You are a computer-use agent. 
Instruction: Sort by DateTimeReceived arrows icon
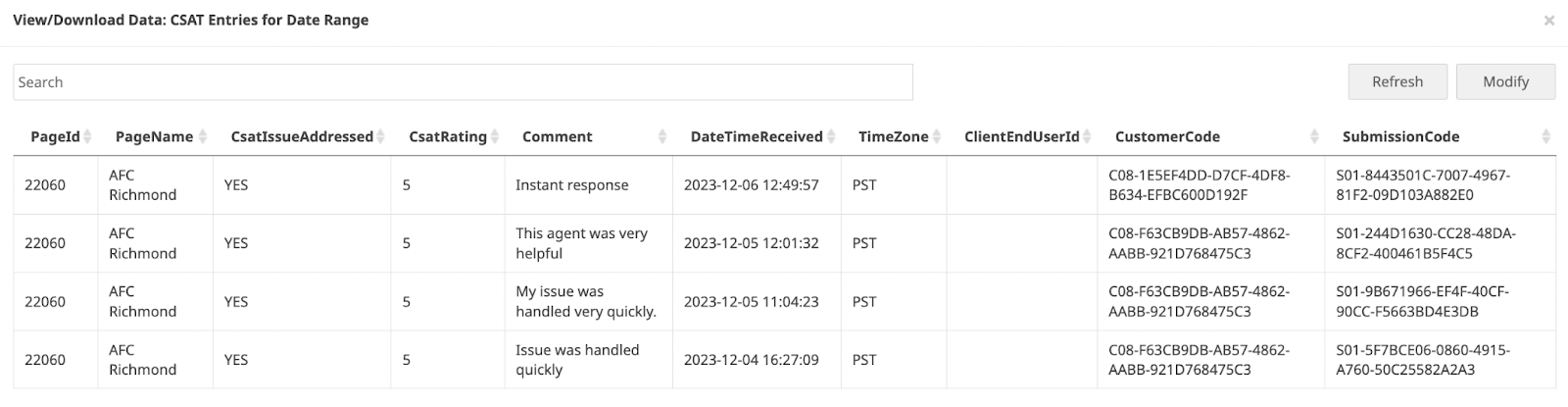(x=831, y=137)
